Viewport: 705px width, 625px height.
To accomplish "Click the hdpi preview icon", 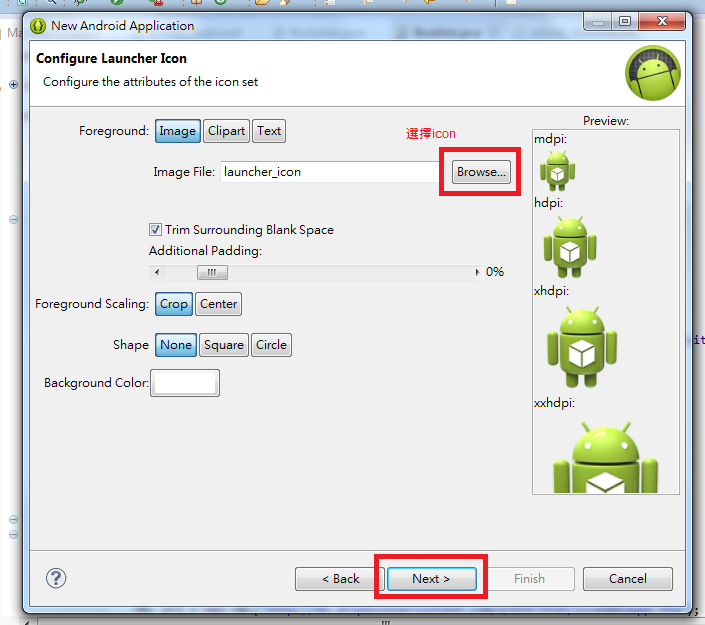I will click(570, 247).
